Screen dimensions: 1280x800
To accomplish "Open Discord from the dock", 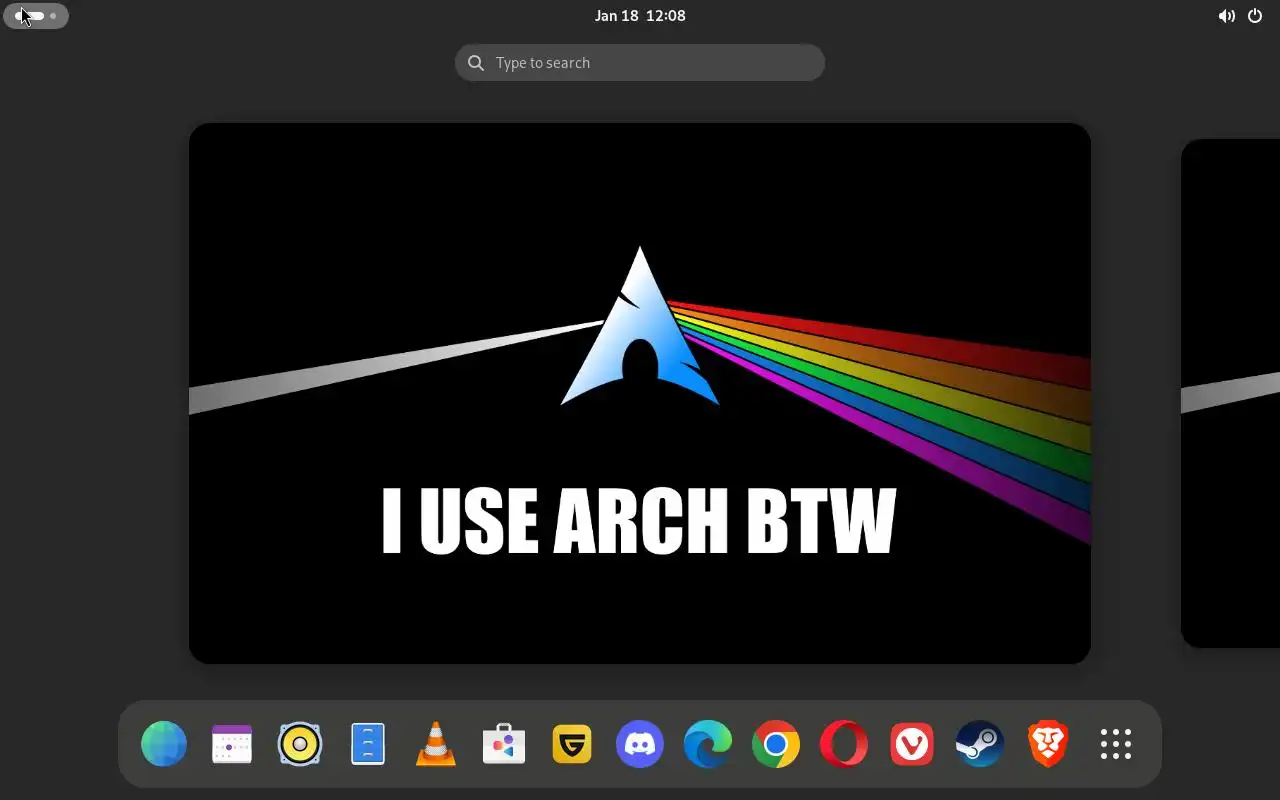I will pos(640,744).
